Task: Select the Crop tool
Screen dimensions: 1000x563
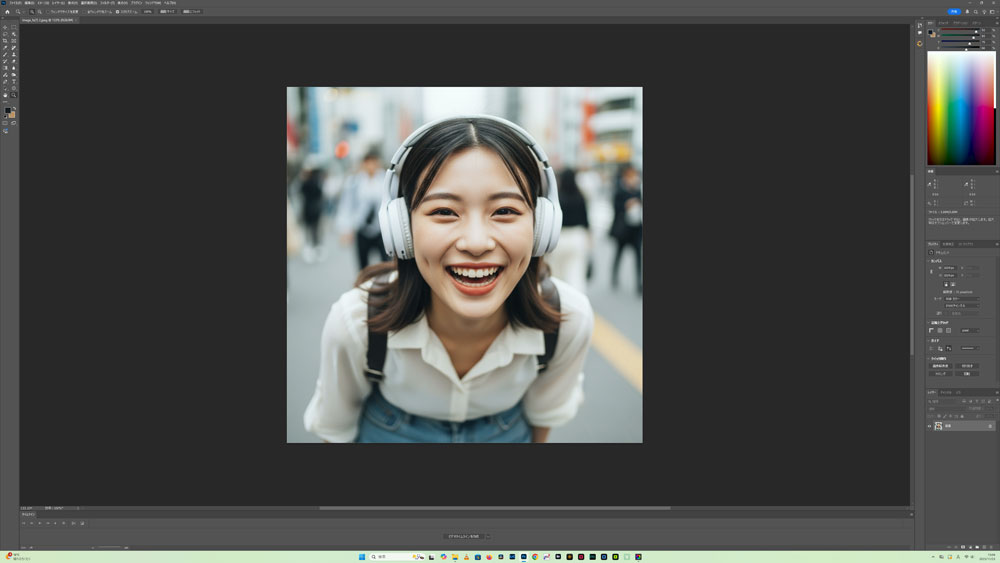Action: (x=5, y=41)
